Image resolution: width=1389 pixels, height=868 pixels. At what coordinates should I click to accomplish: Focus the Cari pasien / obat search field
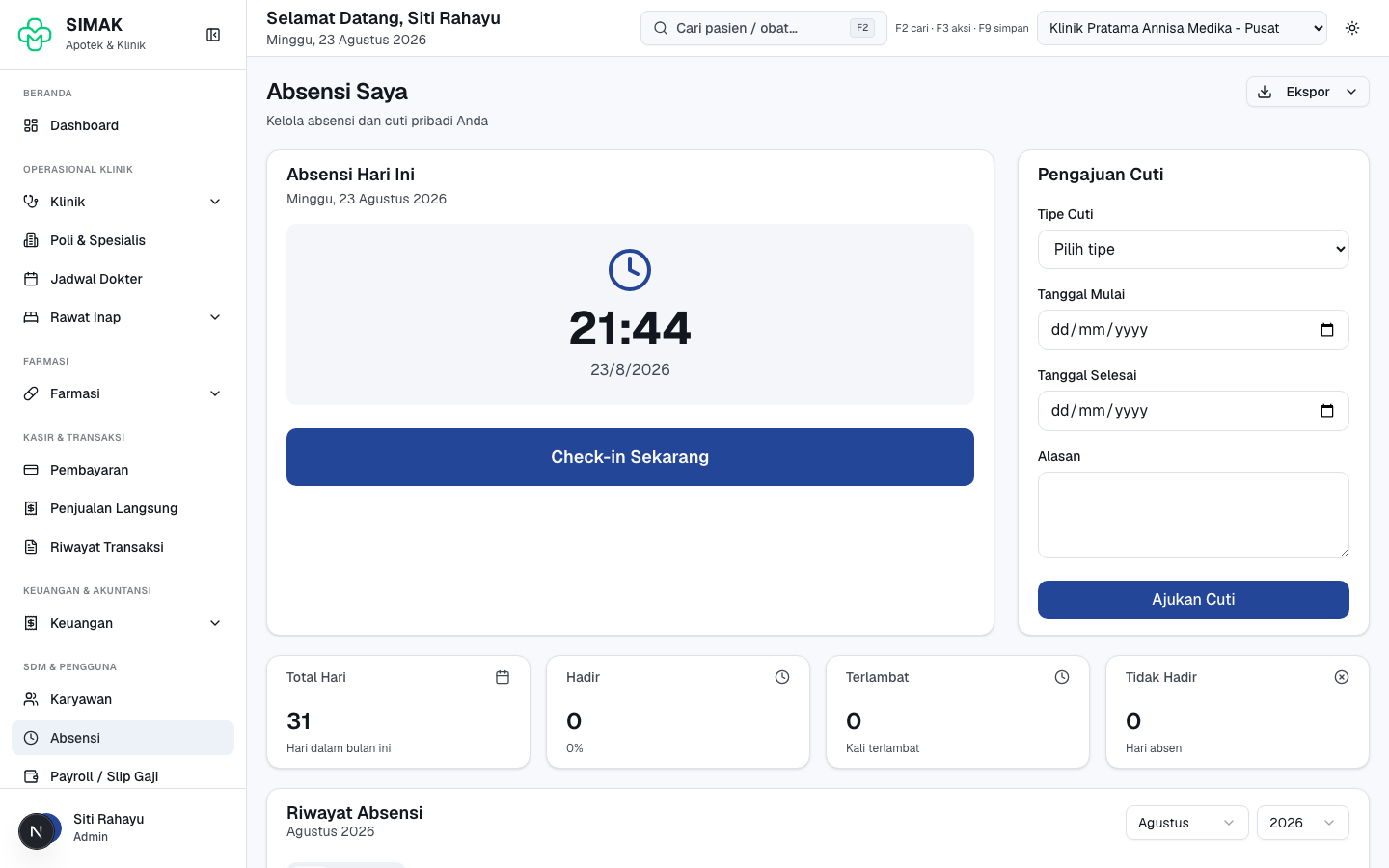[x=763, y=28]
